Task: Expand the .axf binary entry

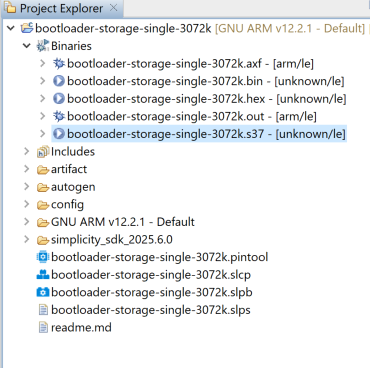Action: [x=43, y=63]
